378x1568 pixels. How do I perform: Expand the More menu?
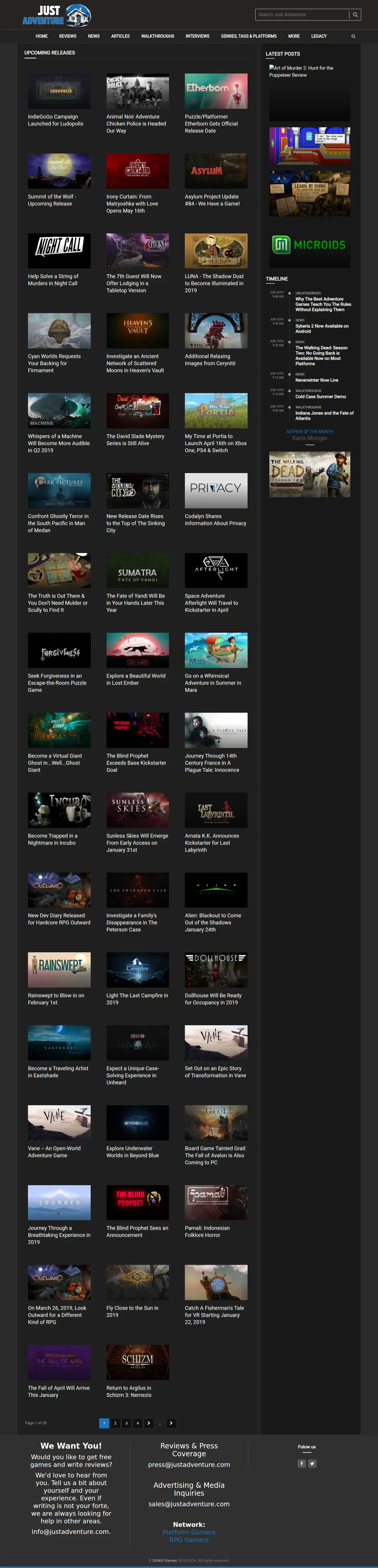pos(294,36)
